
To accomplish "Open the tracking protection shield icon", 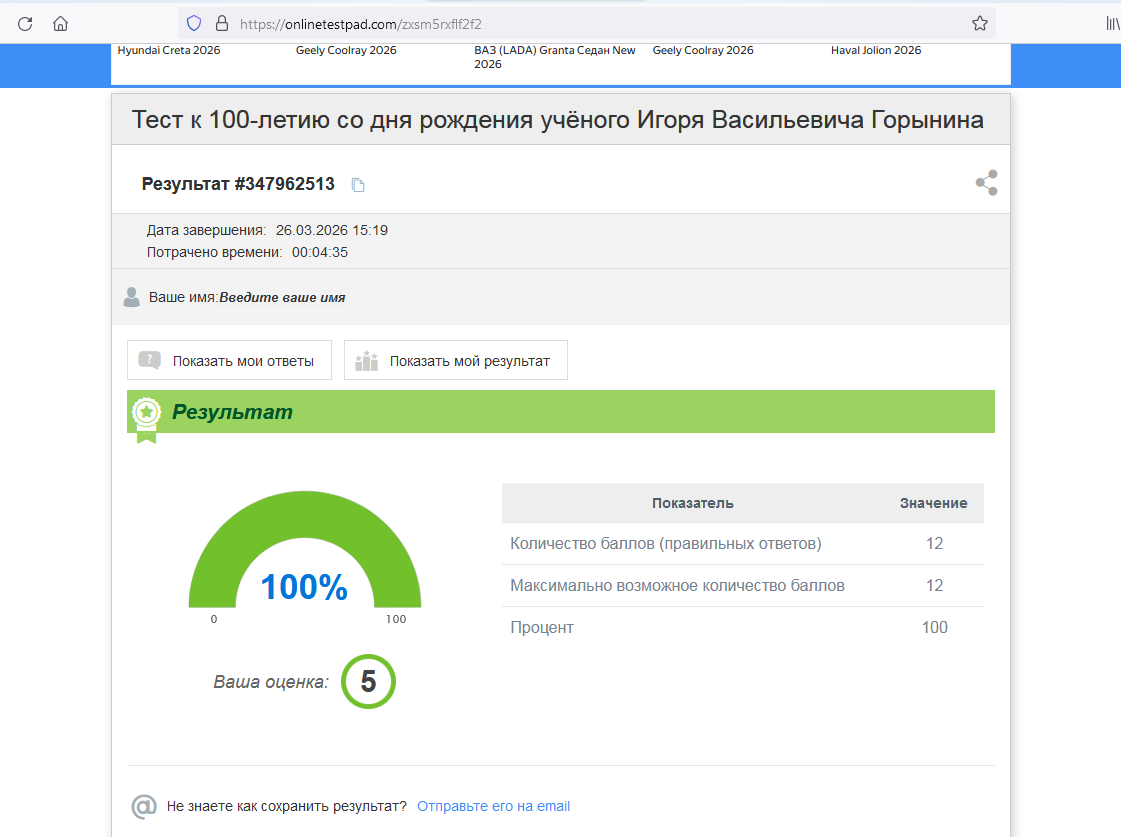I will [x=194, y=23].
